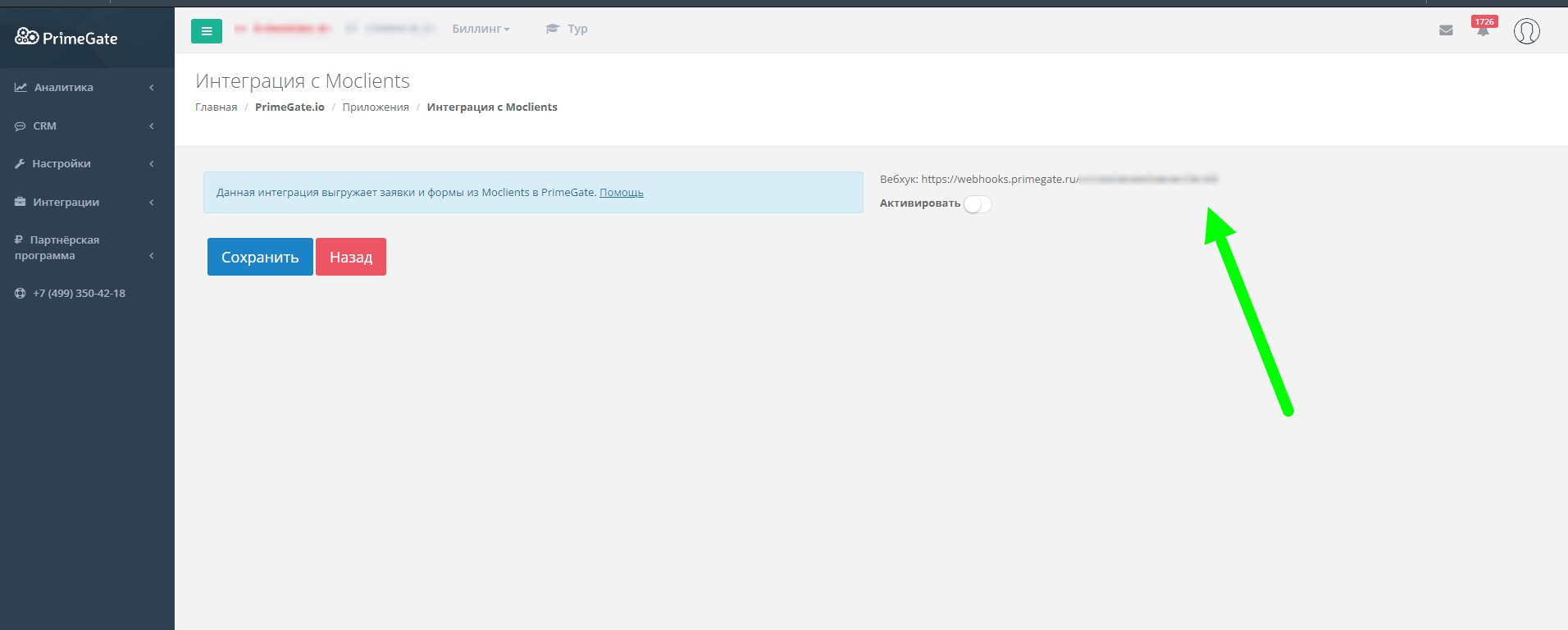Go to Приложения breadcrumb link
This screenshot has height=630, width=1568.
pyautogui.click(x=376, y=107)
